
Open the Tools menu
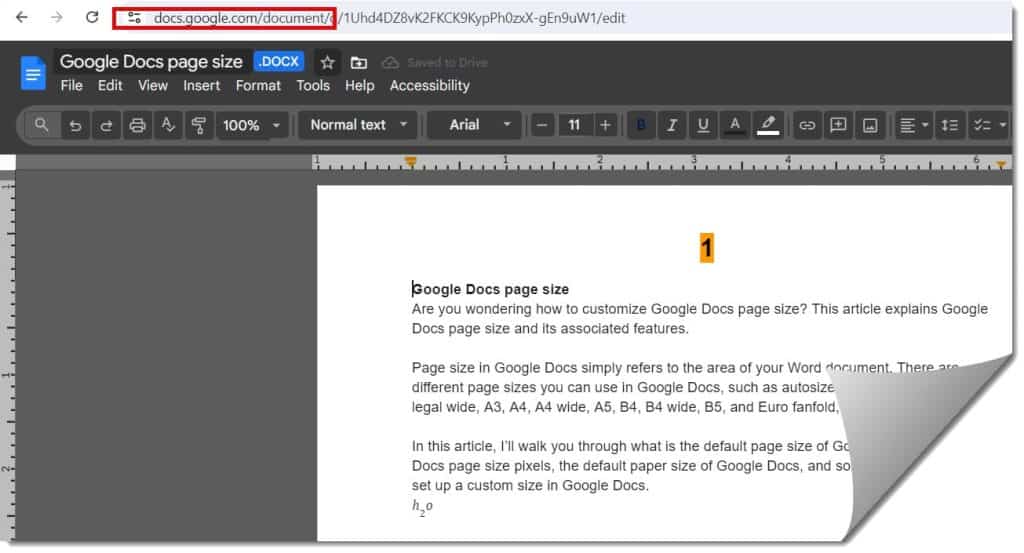(x=313, y=86)
